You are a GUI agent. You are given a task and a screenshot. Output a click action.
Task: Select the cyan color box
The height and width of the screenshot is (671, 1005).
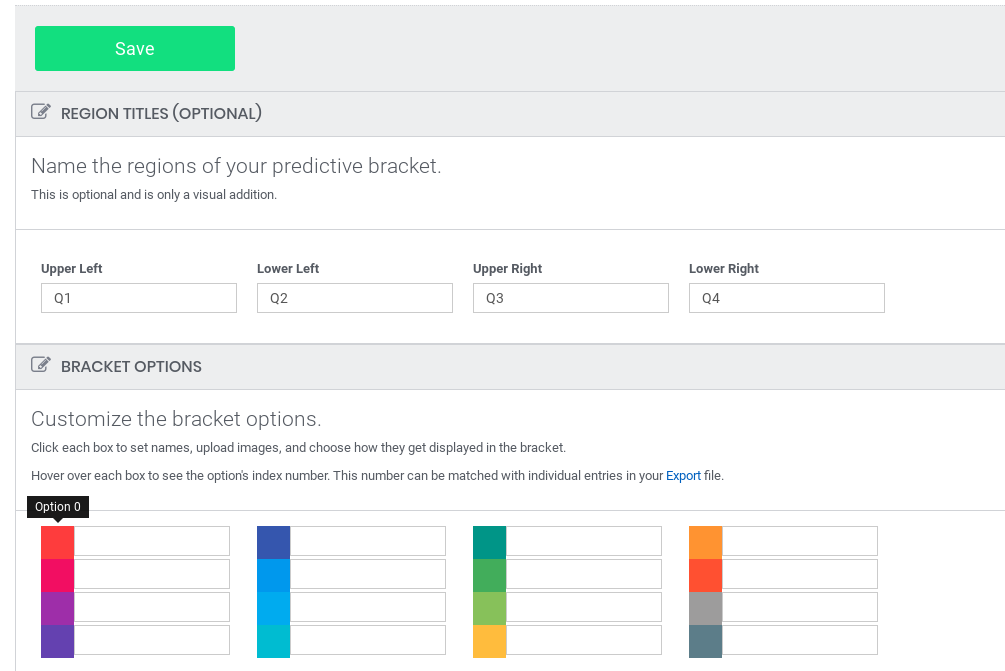tap(274, 642)
